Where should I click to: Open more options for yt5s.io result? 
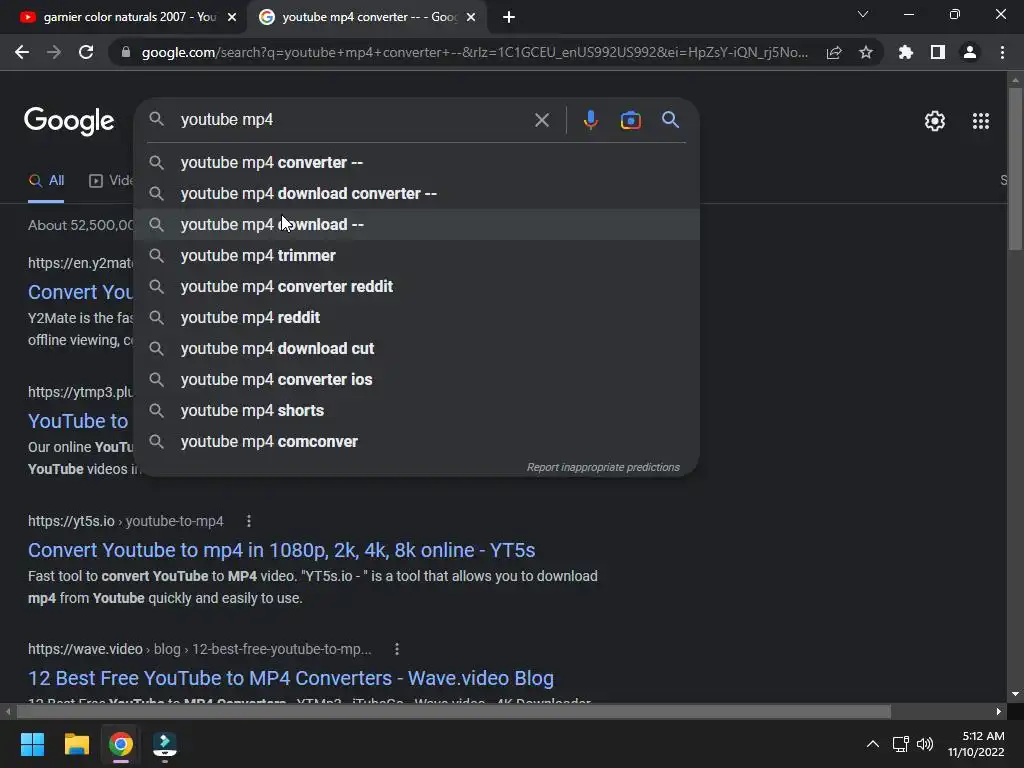[x=248, y=521]
